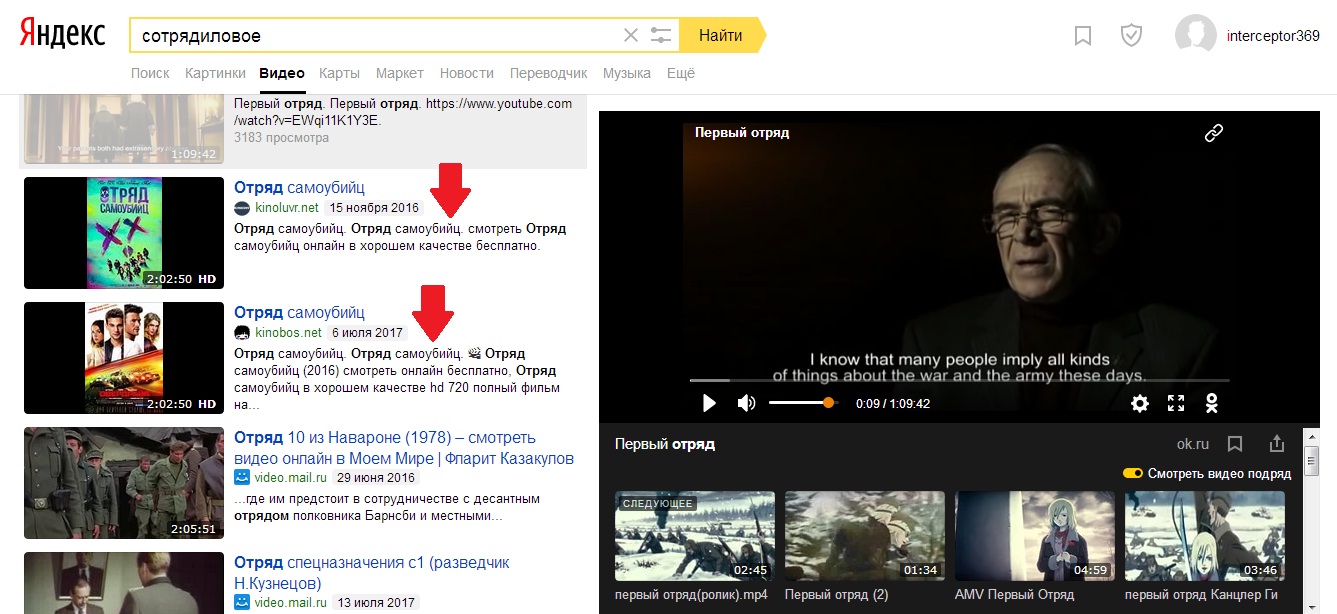The image size is (1337, 614).
Task: Share the video via share icon
Action: click(x=1276, y=444)
